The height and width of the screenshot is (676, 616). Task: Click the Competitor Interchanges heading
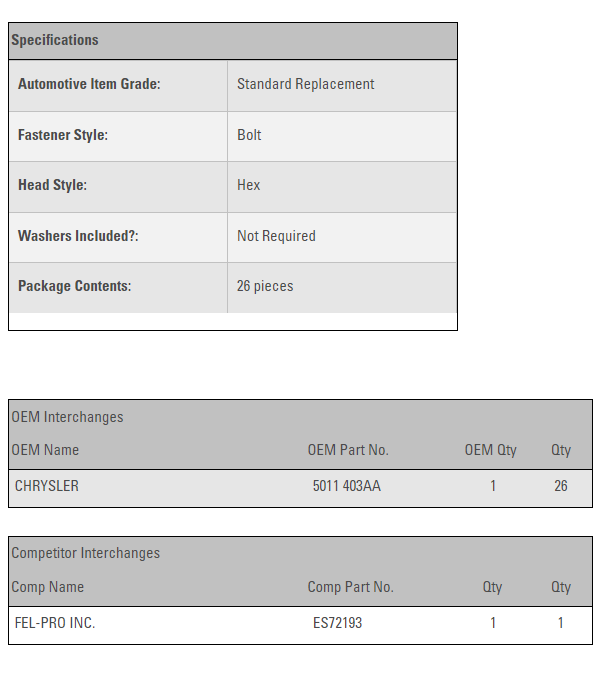85,553
